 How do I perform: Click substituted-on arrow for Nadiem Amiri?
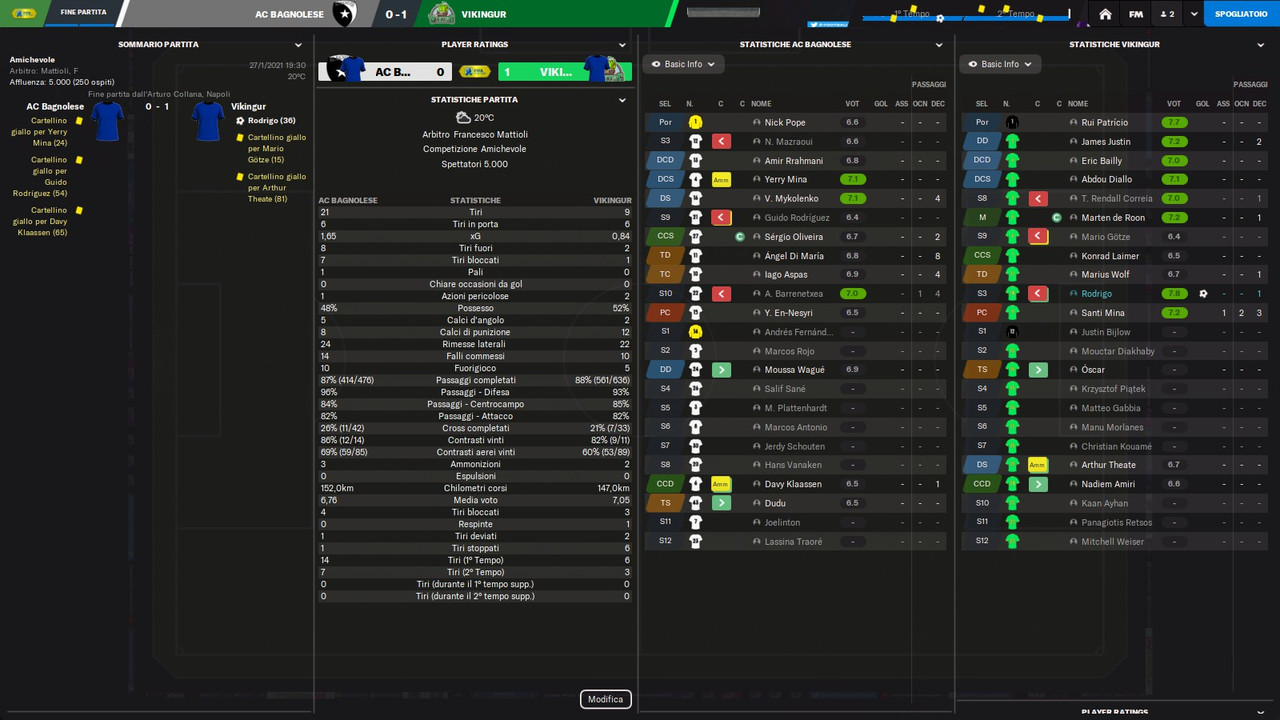1038,484
